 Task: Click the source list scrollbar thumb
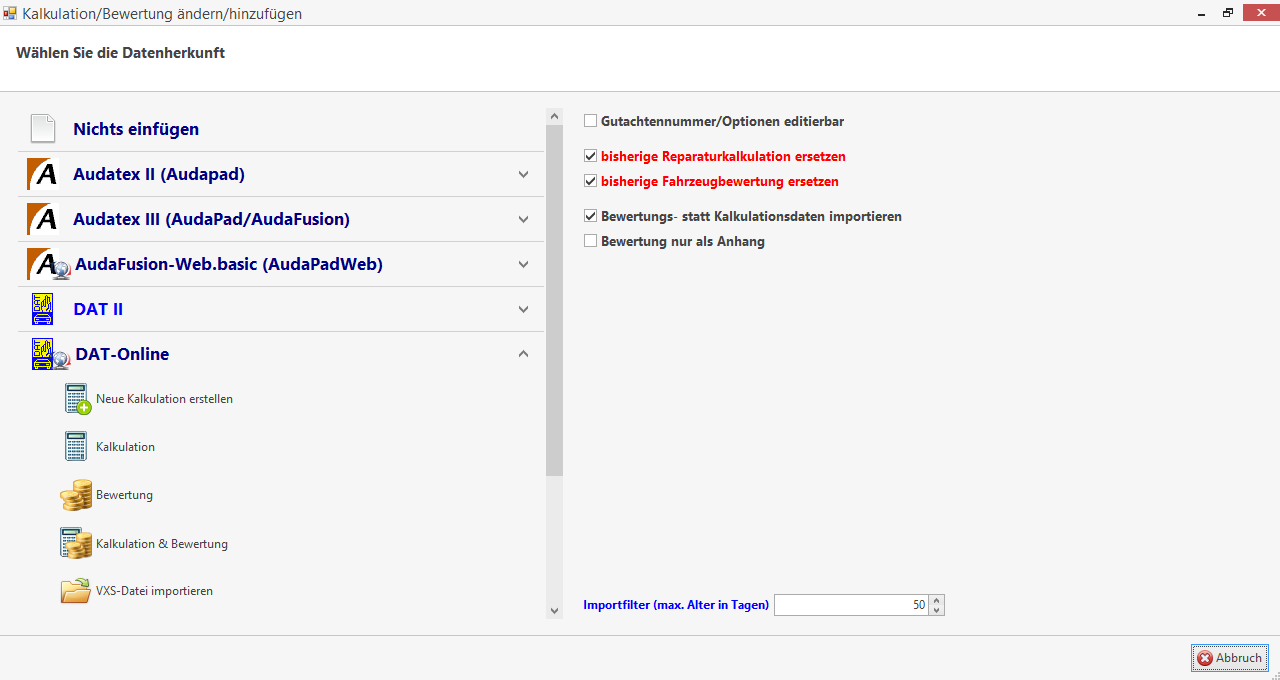[555, 300]
